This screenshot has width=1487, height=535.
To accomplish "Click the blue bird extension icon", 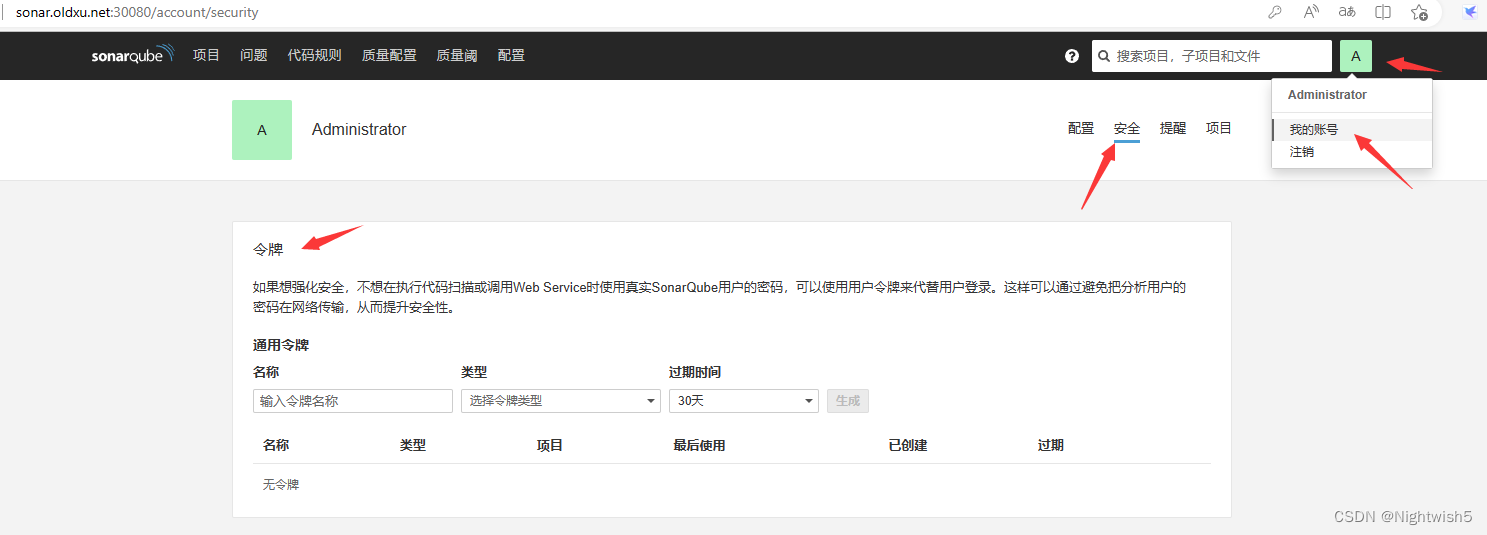I will coord(1471,12).
